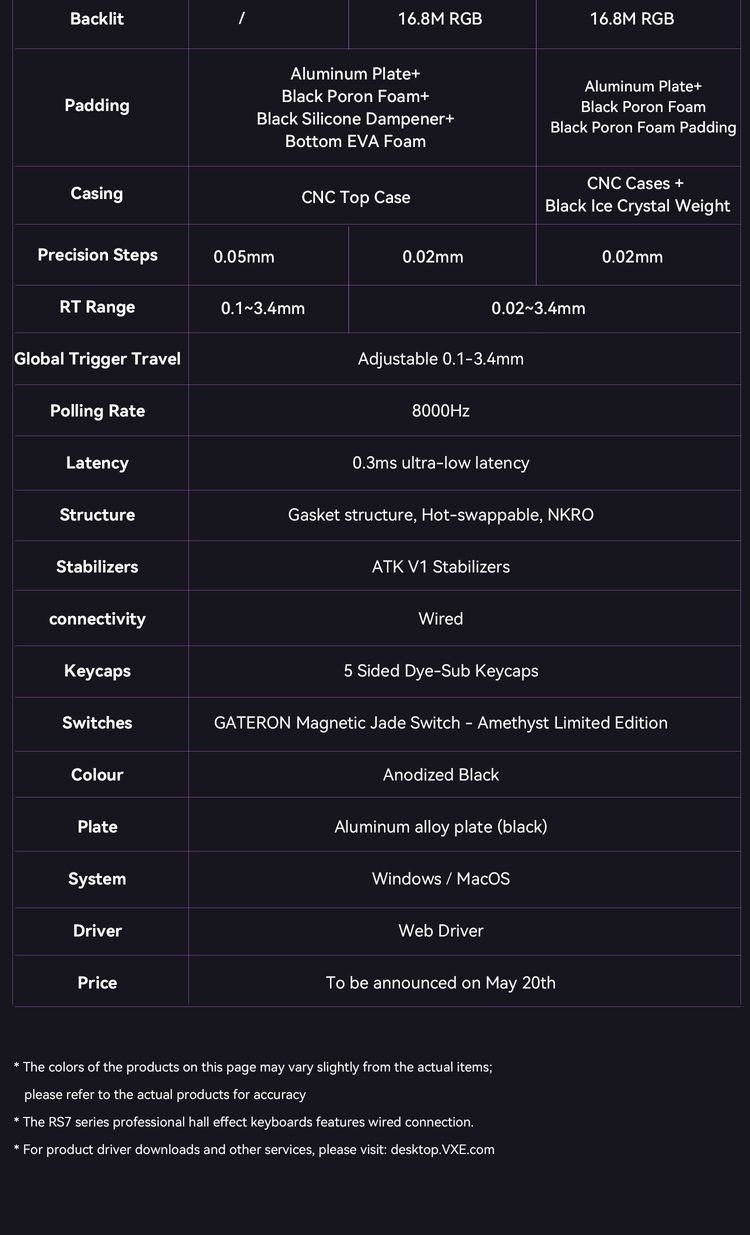
Task: Click the Web Driver cell
Action: coord(441,931)
